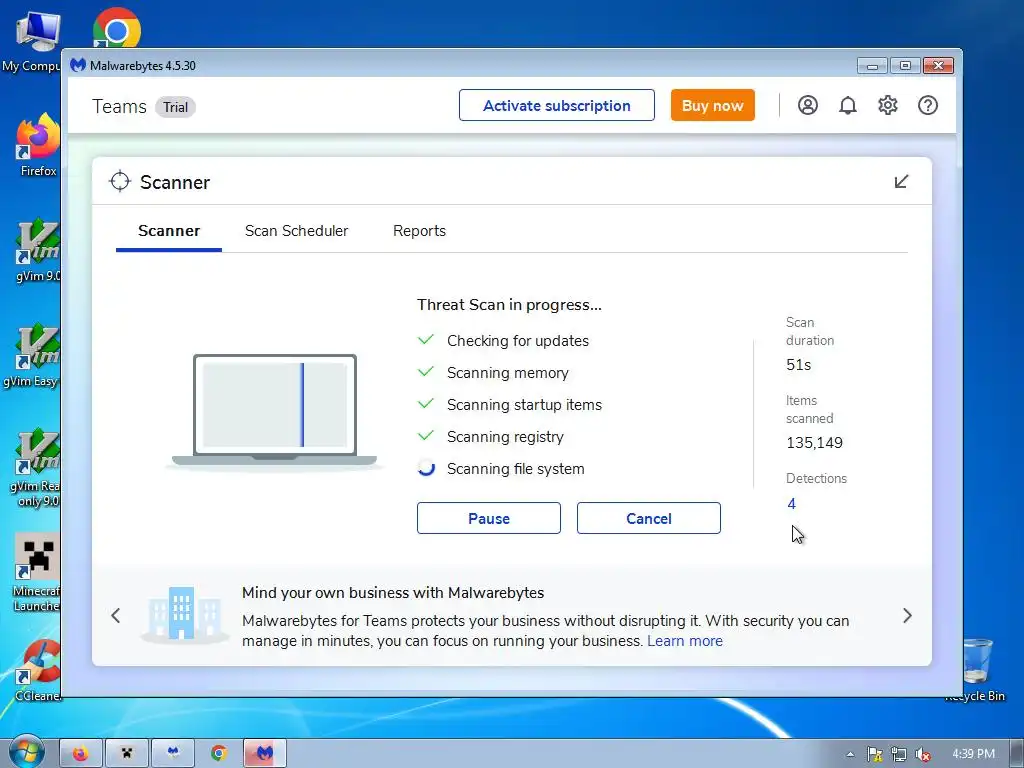Click the Malwarebytes logo in title bar
The image size is (1024, 768).
[x=78, y=65]
